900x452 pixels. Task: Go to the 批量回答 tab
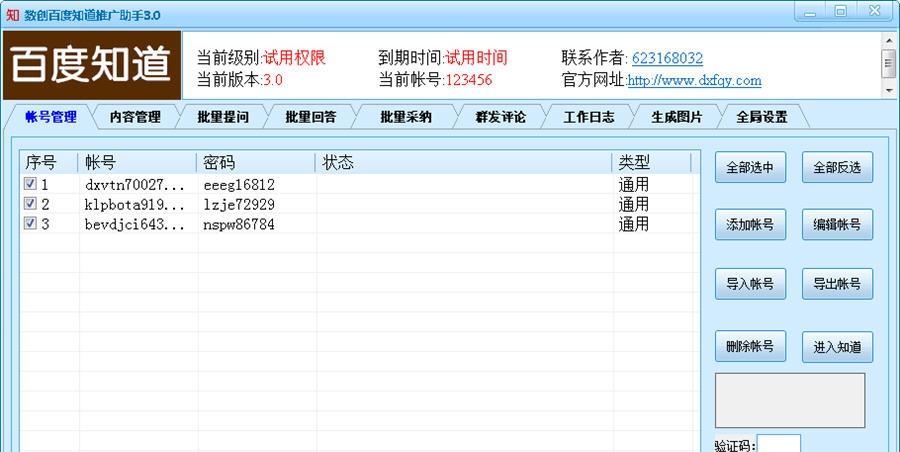tap(311, 117)
